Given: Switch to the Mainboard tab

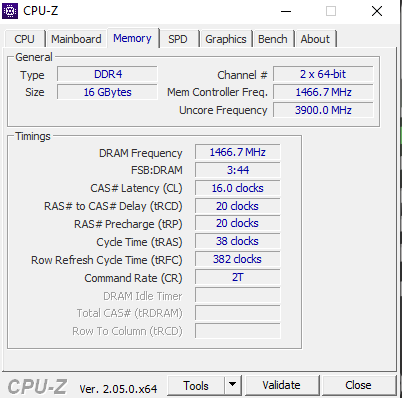Looking at the screenshot, I should click(x=76, y=39).
